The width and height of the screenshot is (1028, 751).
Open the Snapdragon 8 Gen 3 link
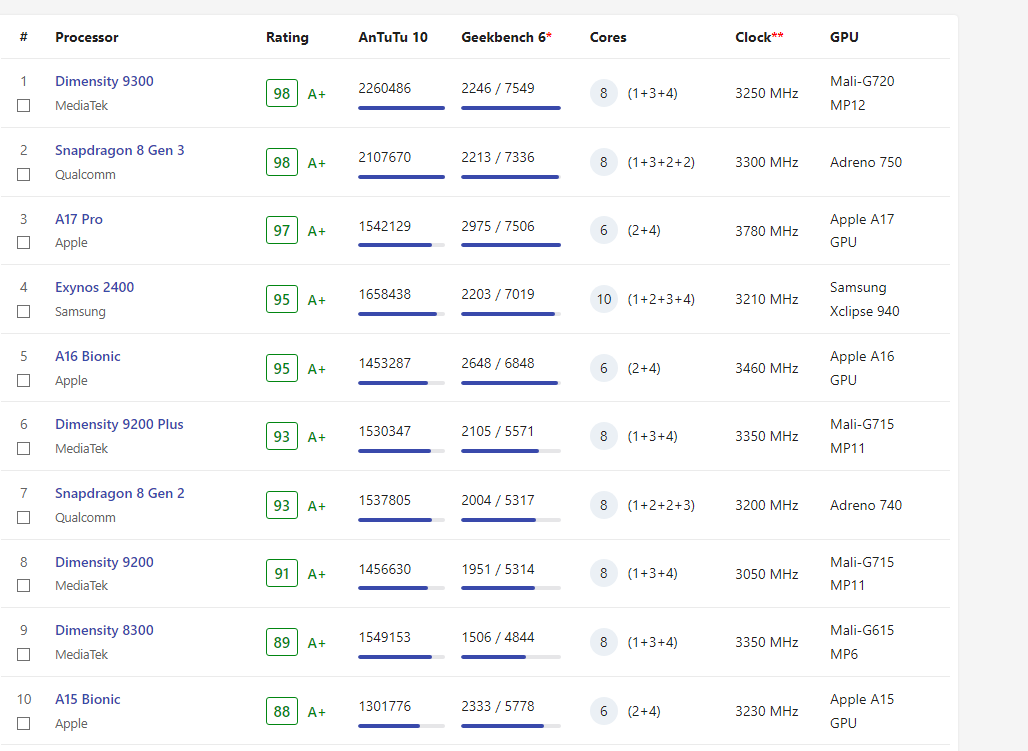point(119,150)
